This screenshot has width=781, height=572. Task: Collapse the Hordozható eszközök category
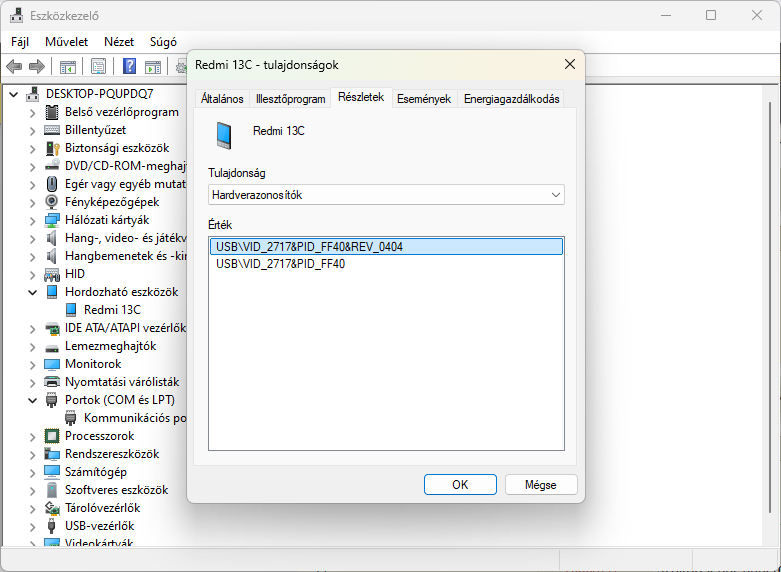pyautogui.click(x=32, y=292)
